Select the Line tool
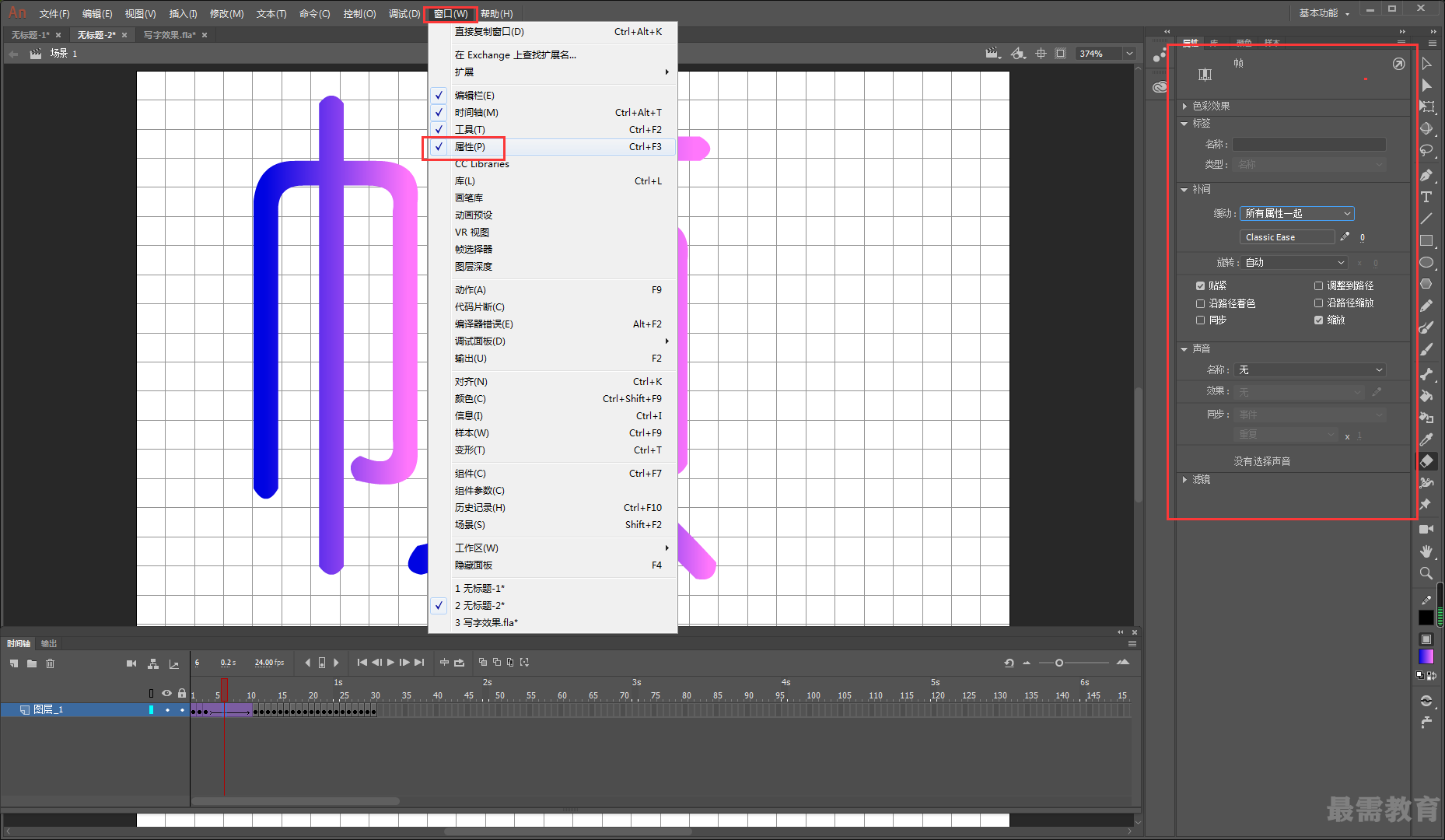 1426,219
